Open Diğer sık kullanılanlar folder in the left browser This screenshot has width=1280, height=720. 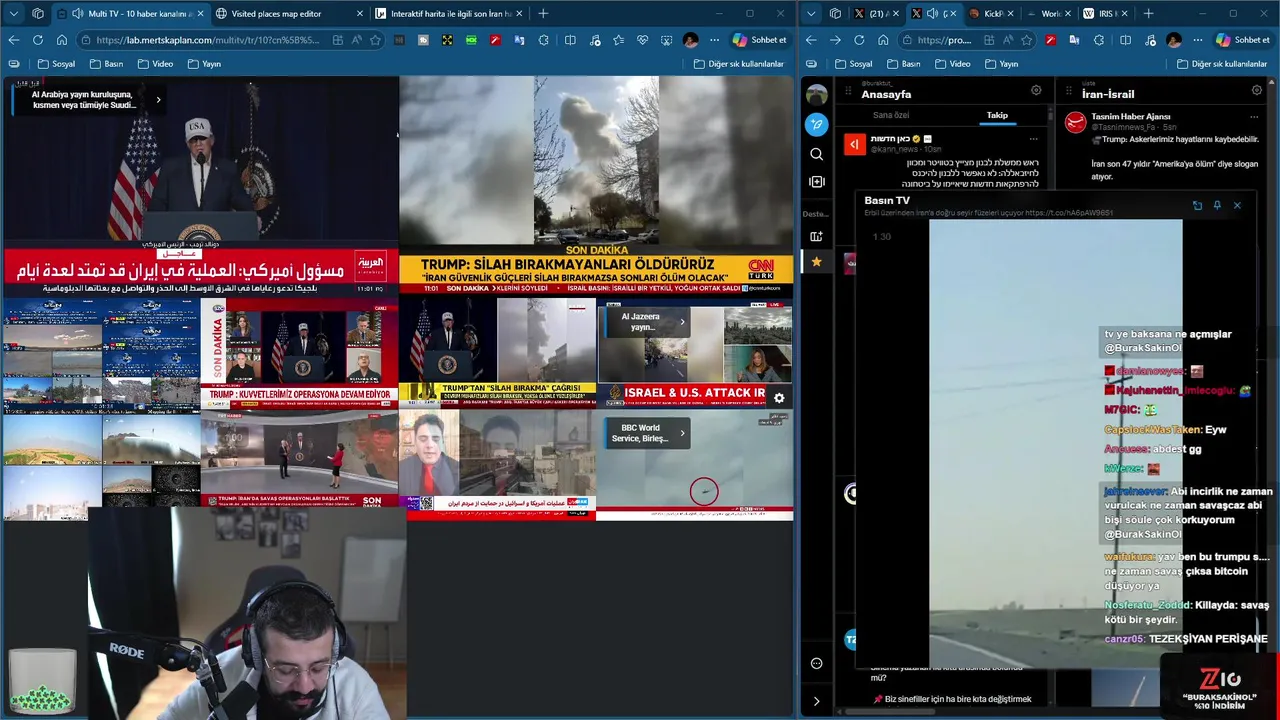pyautogui.click(x=739, y=64)
